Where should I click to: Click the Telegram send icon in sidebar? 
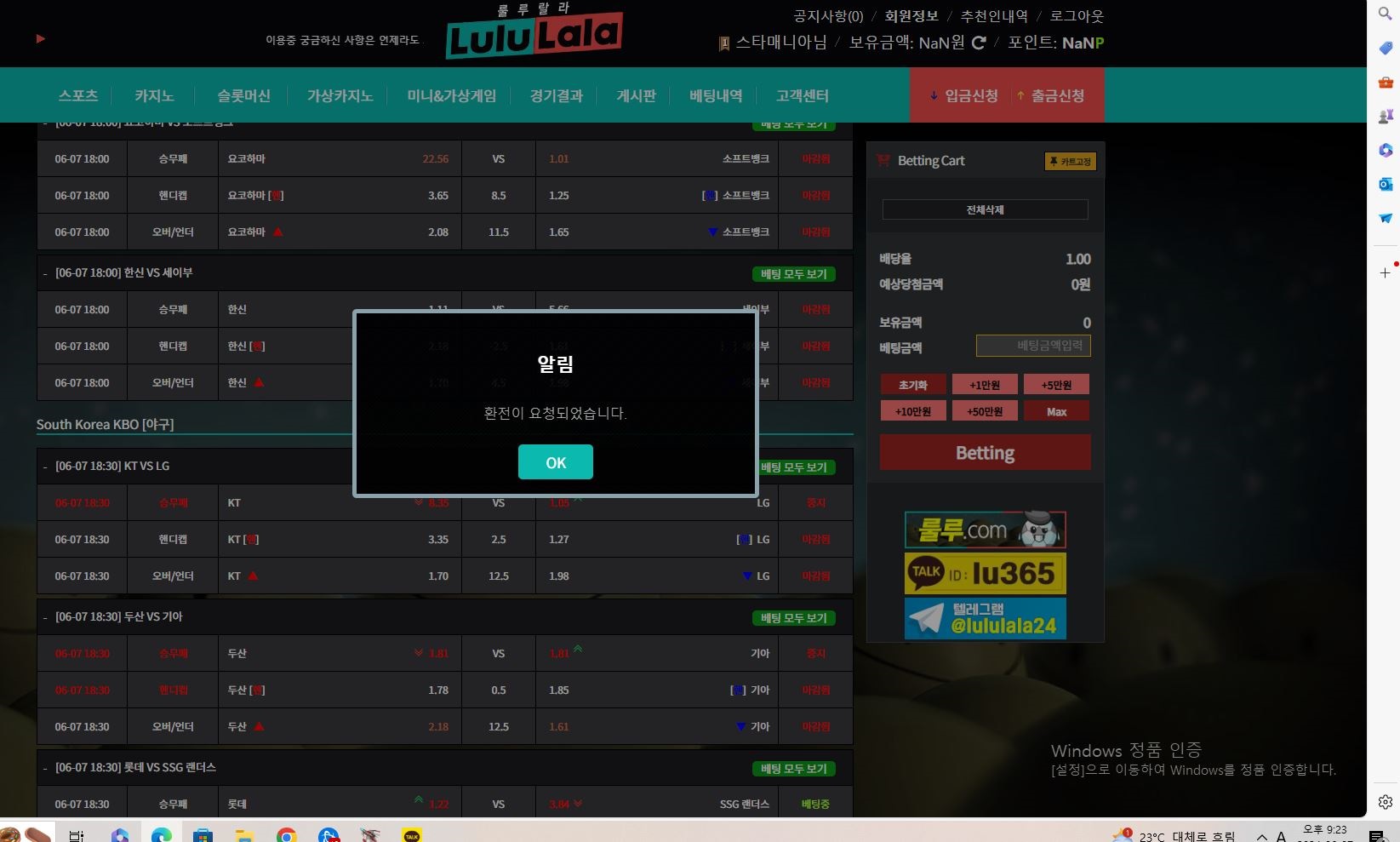[1385, 218]
